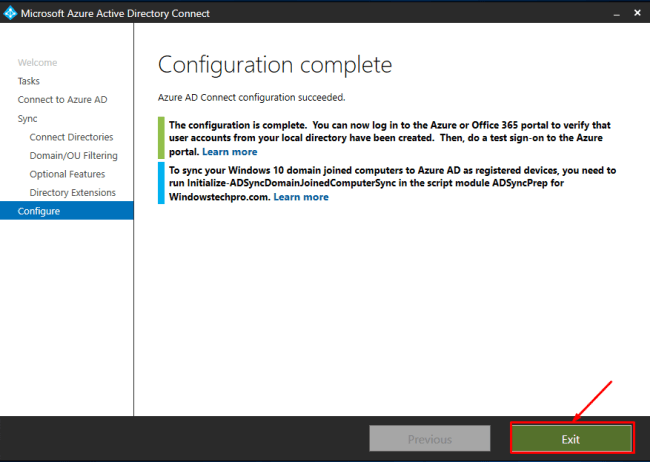
Task: Open the Learn more link after 'portal.'
Action: pos(230,152)
